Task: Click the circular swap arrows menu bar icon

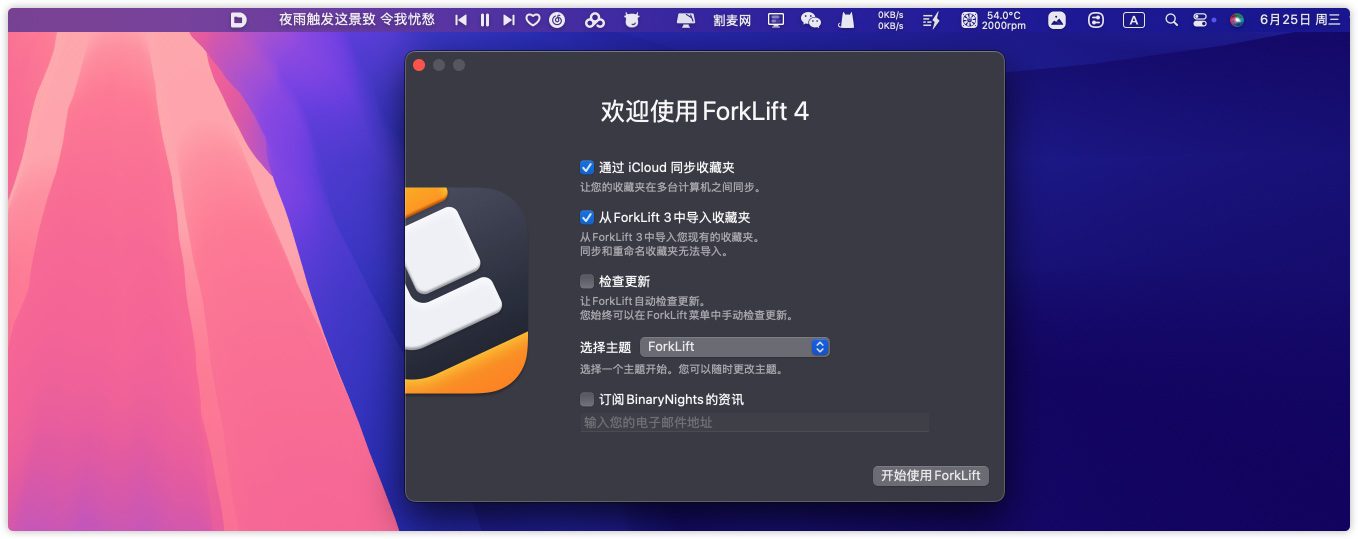Action: click(1096, 20)
